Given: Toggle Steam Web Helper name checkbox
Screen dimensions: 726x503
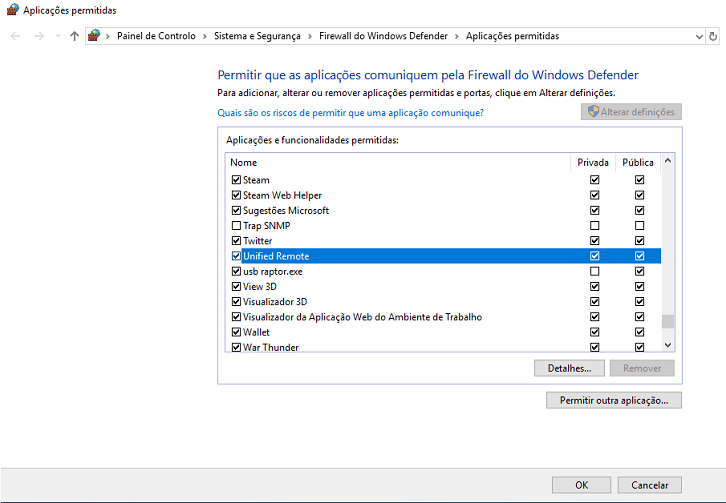Looking at the screenshot, I should pos(236,195).
